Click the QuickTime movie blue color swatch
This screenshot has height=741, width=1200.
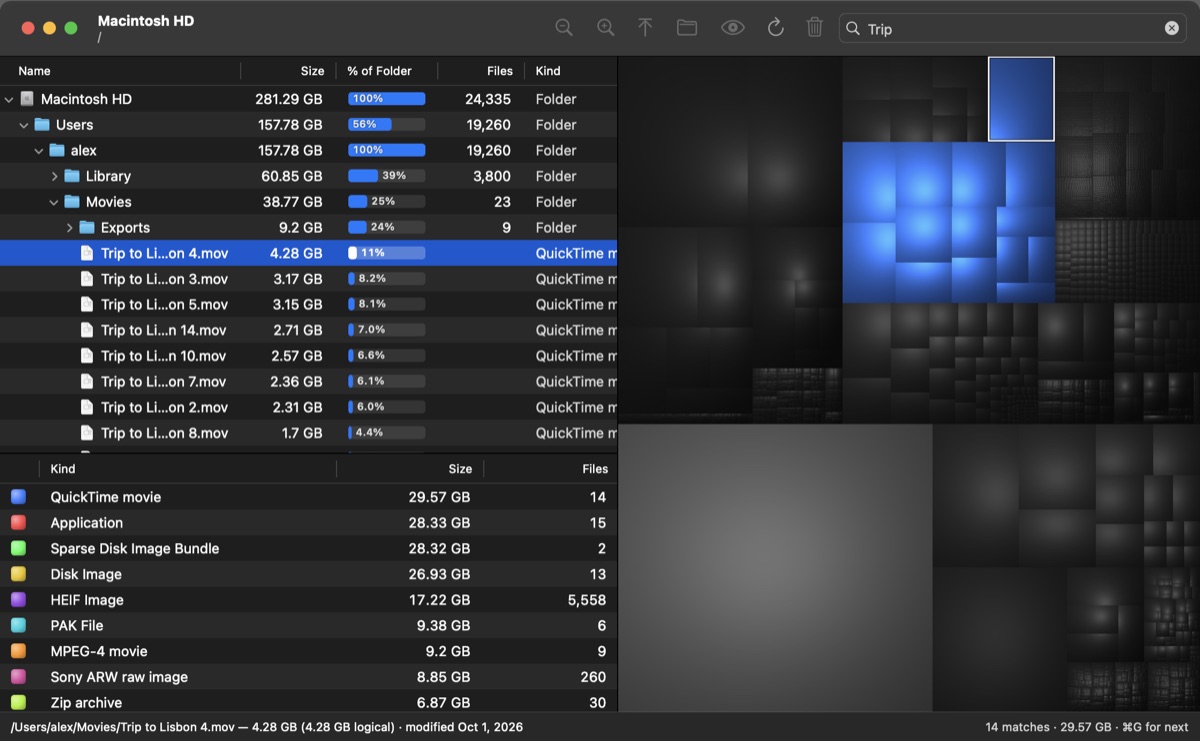tap(18, 497)
